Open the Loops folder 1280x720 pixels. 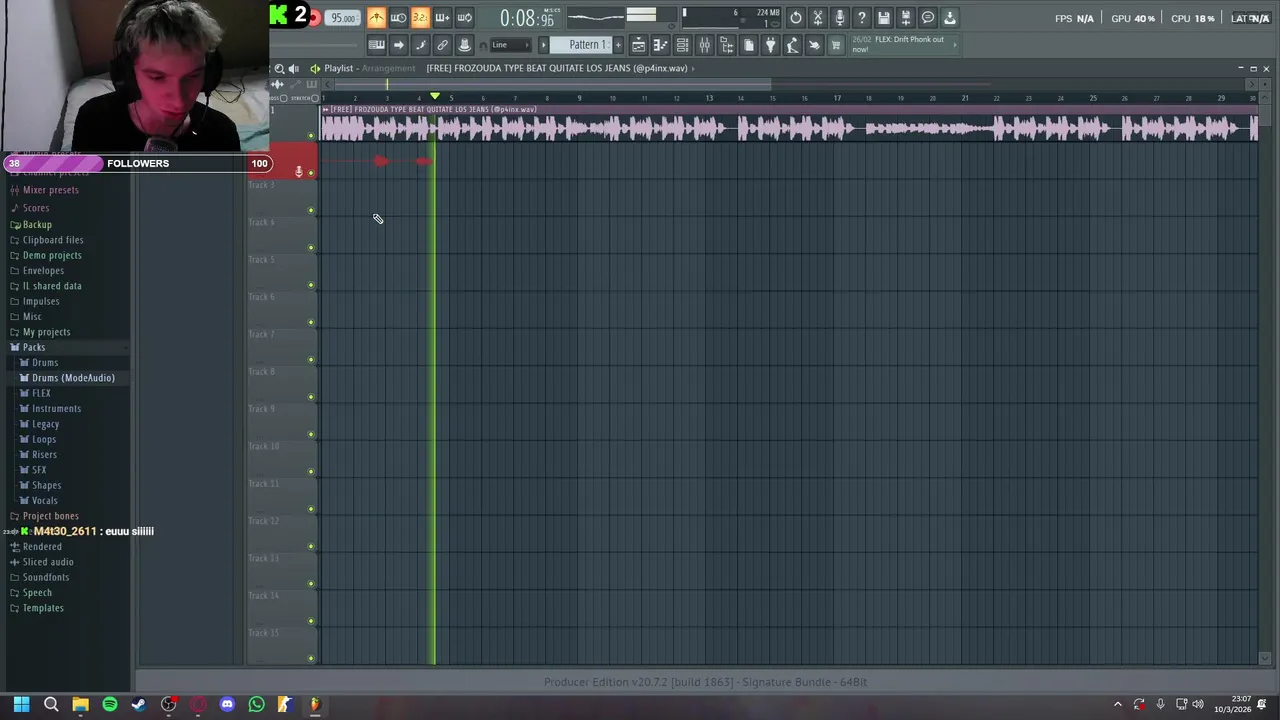tap(44, 439)
